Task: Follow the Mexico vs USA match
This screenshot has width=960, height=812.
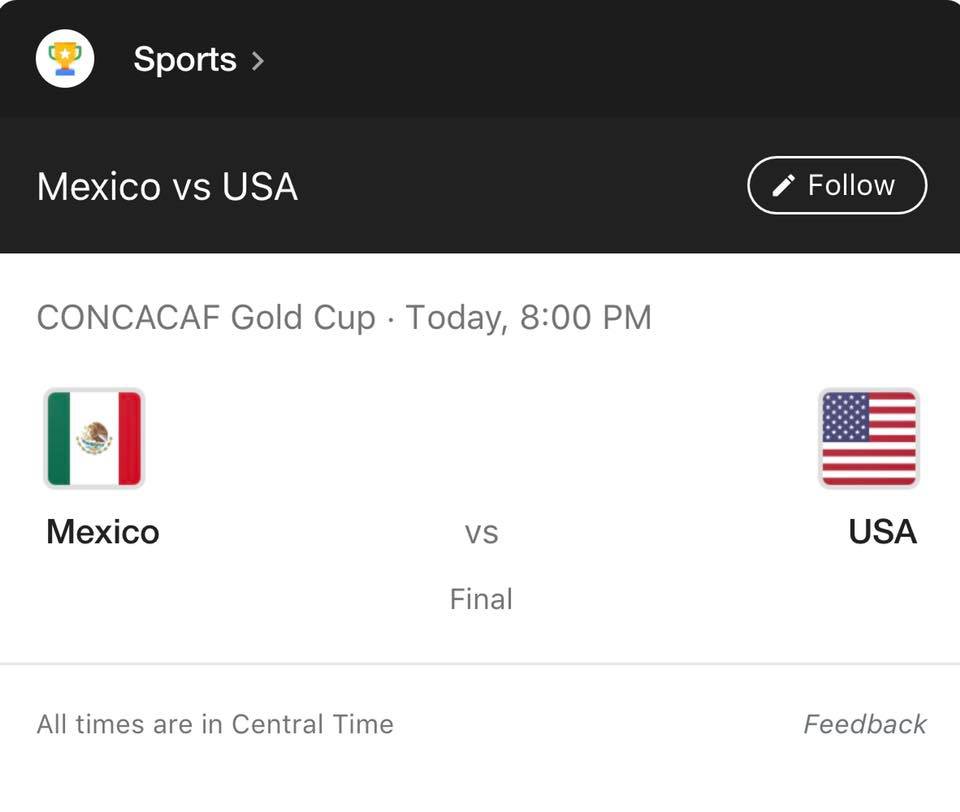Action: pos(837,185)
